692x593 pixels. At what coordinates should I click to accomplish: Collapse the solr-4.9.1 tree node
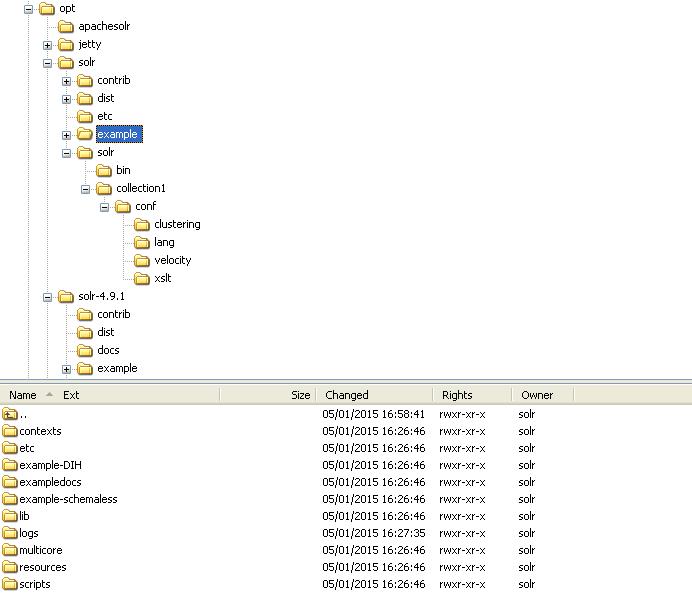(48, 297)
